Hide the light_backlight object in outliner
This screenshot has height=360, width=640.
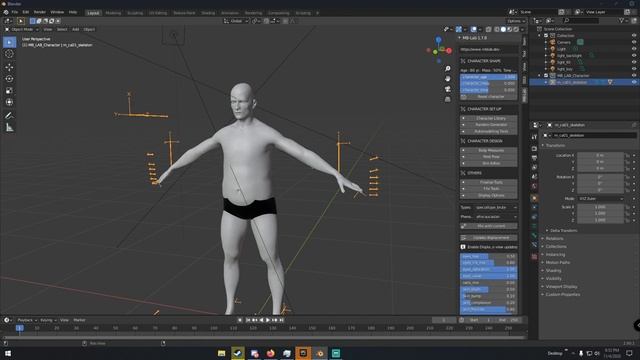click(634, 56)
